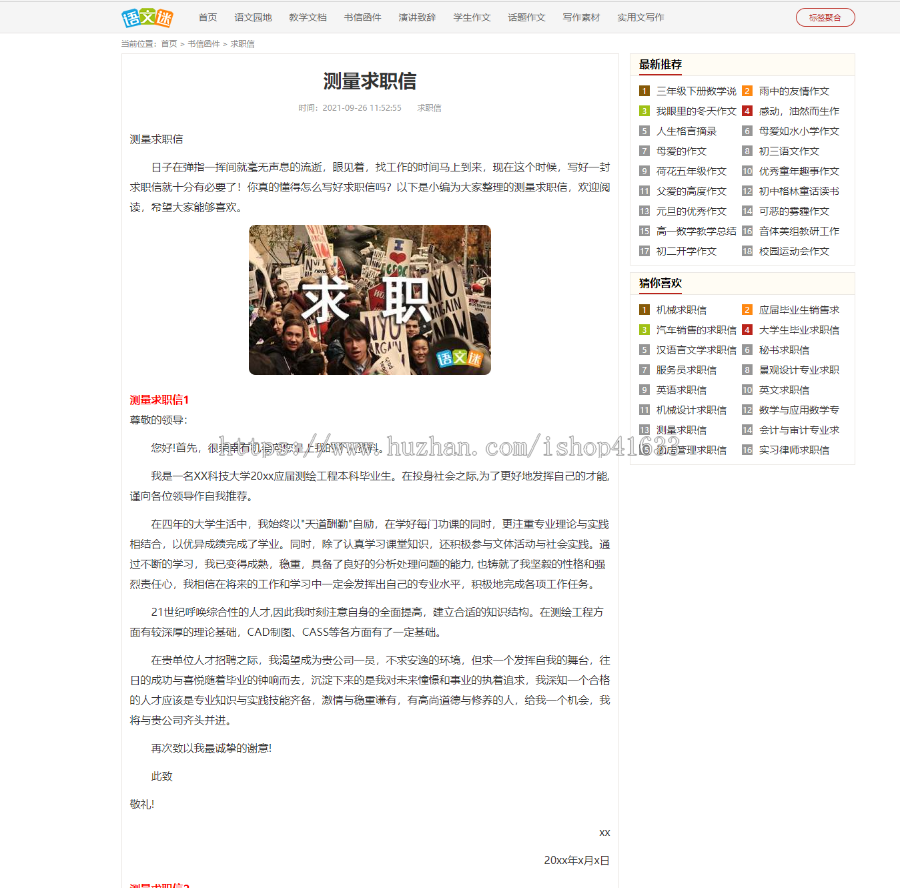Click the 最新推荐 panel heading
The height and width of the screenshot is (888, 900).
(660, 64)
